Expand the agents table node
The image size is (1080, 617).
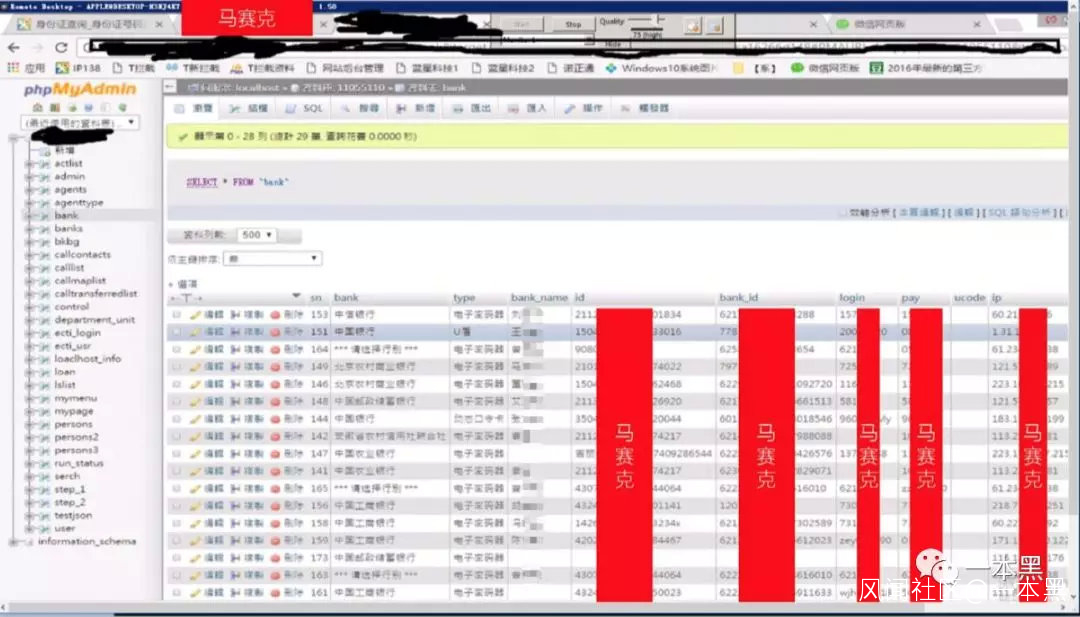30,189
